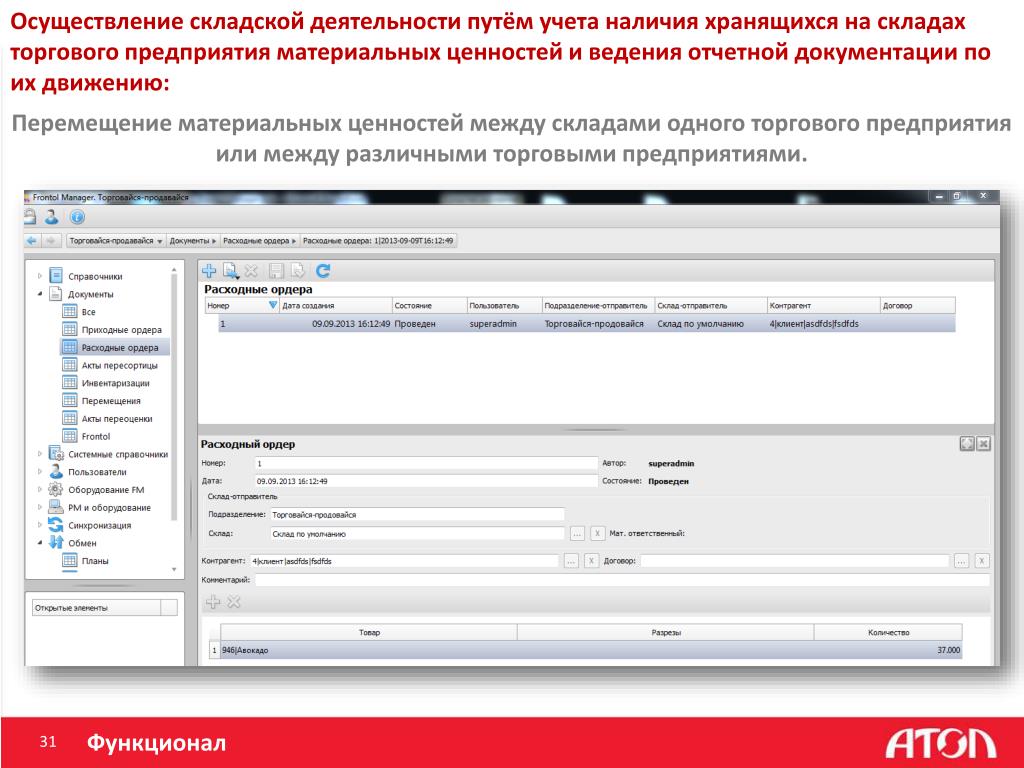Open Планы under Обмен
The width and height of the screenshot is (1024, 768).
[95, 560]
